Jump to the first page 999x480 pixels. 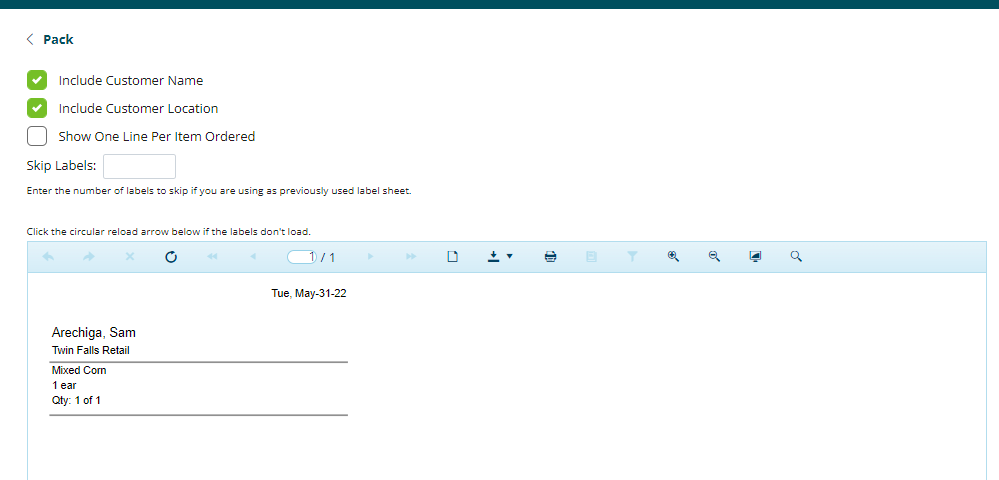(x=212, y=257)
